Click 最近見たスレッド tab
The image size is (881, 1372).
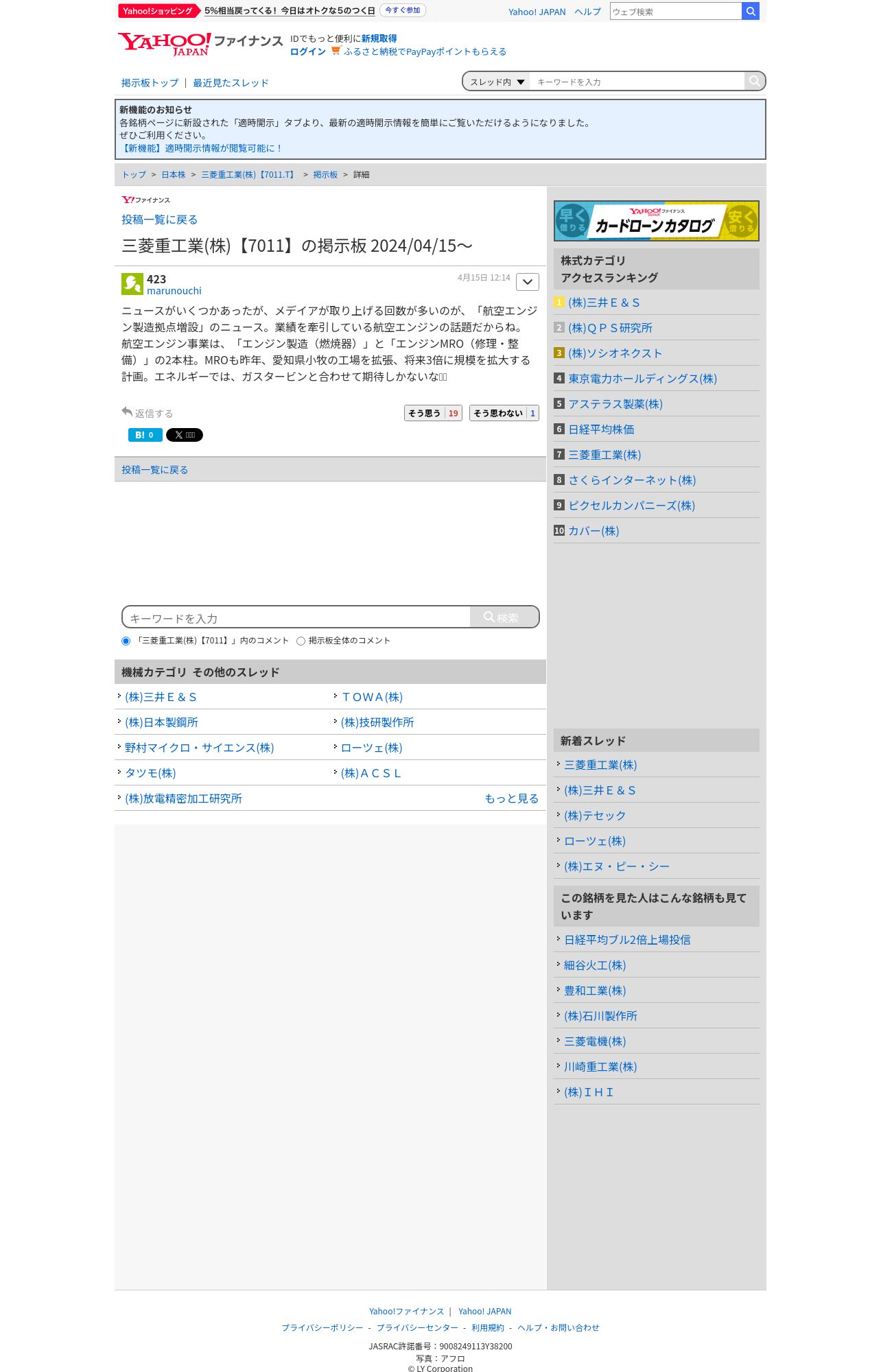[231, 82]
